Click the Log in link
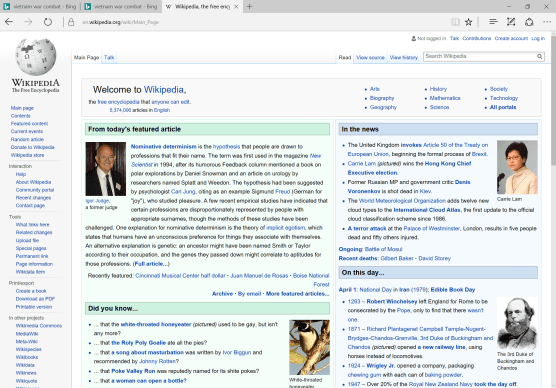 click(x=538, y=38)
